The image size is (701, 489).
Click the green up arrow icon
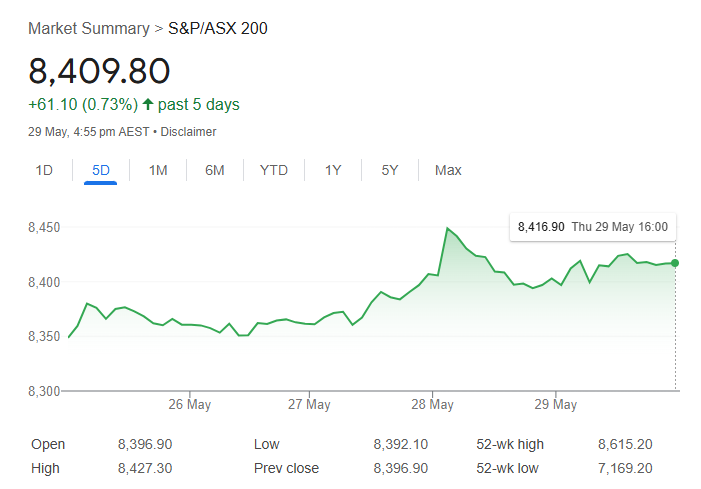(x=148, y=104)
